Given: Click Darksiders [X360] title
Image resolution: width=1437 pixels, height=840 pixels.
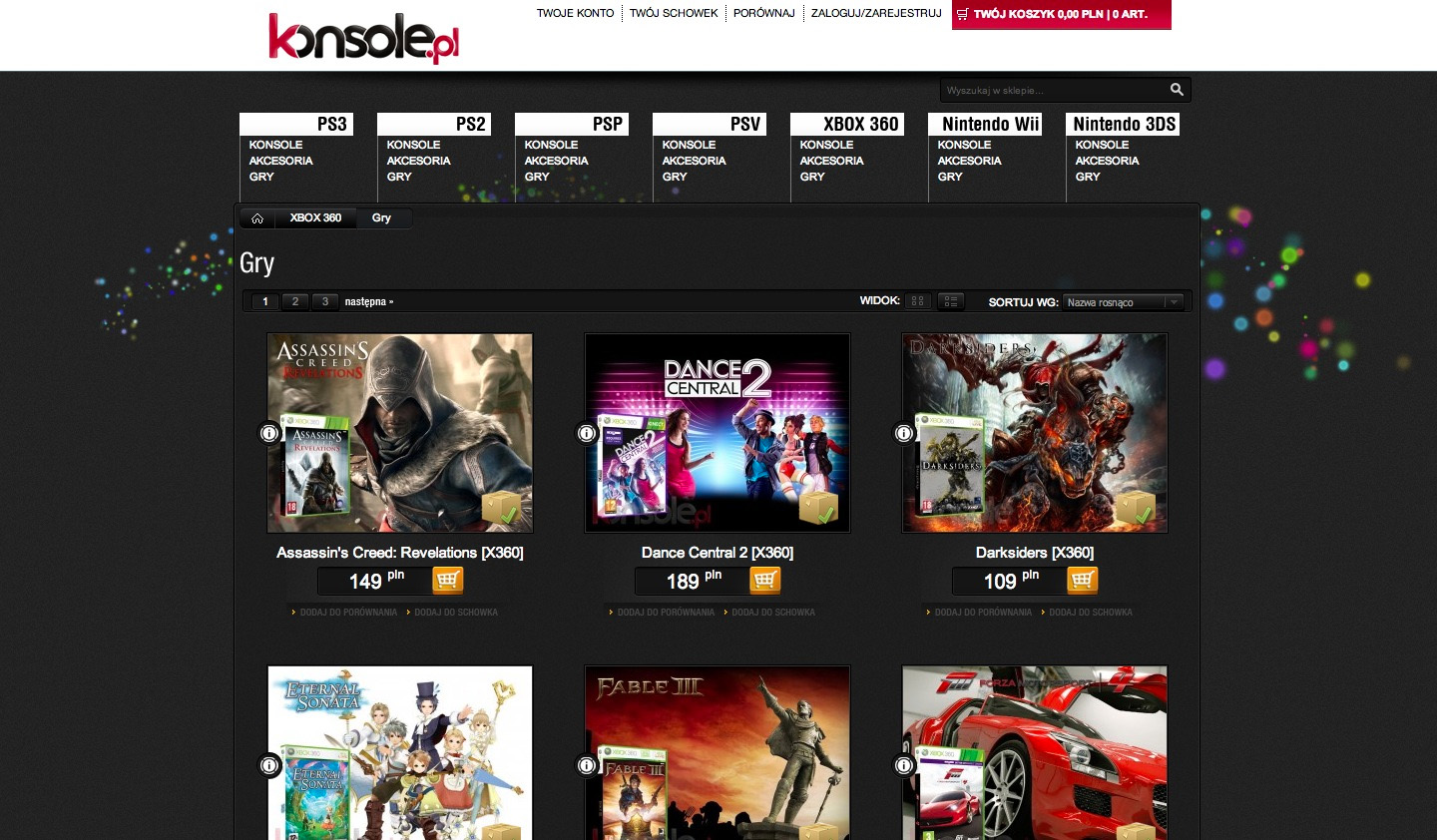Looking at the screenshot, I should (x=1035, y=553).
